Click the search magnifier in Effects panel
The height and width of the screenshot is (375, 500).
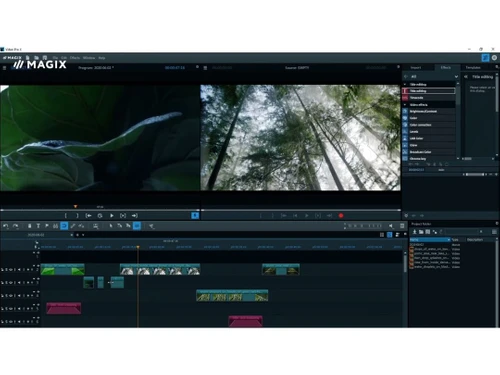click(x=497, y=67)
